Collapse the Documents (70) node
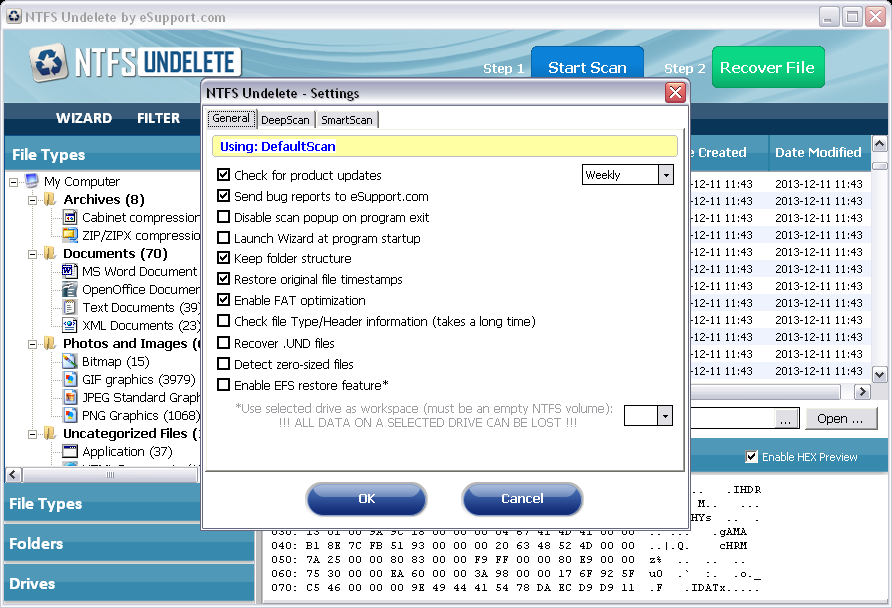Screen dimensions: 892x608 [33, 254]
